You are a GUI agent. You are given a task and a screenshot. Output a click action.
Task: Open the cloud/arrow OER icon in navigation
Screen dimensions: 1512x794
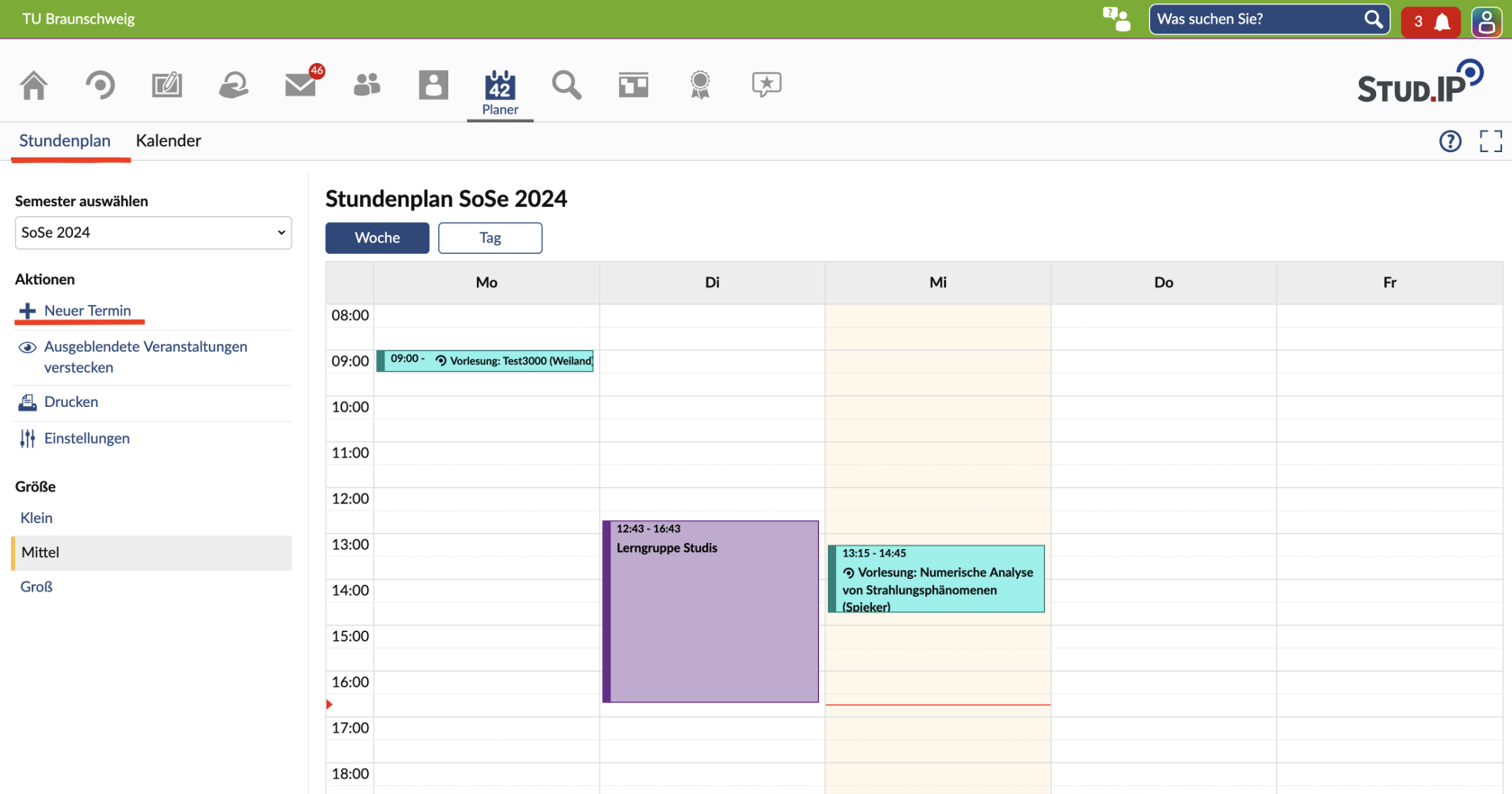(234, 86)
